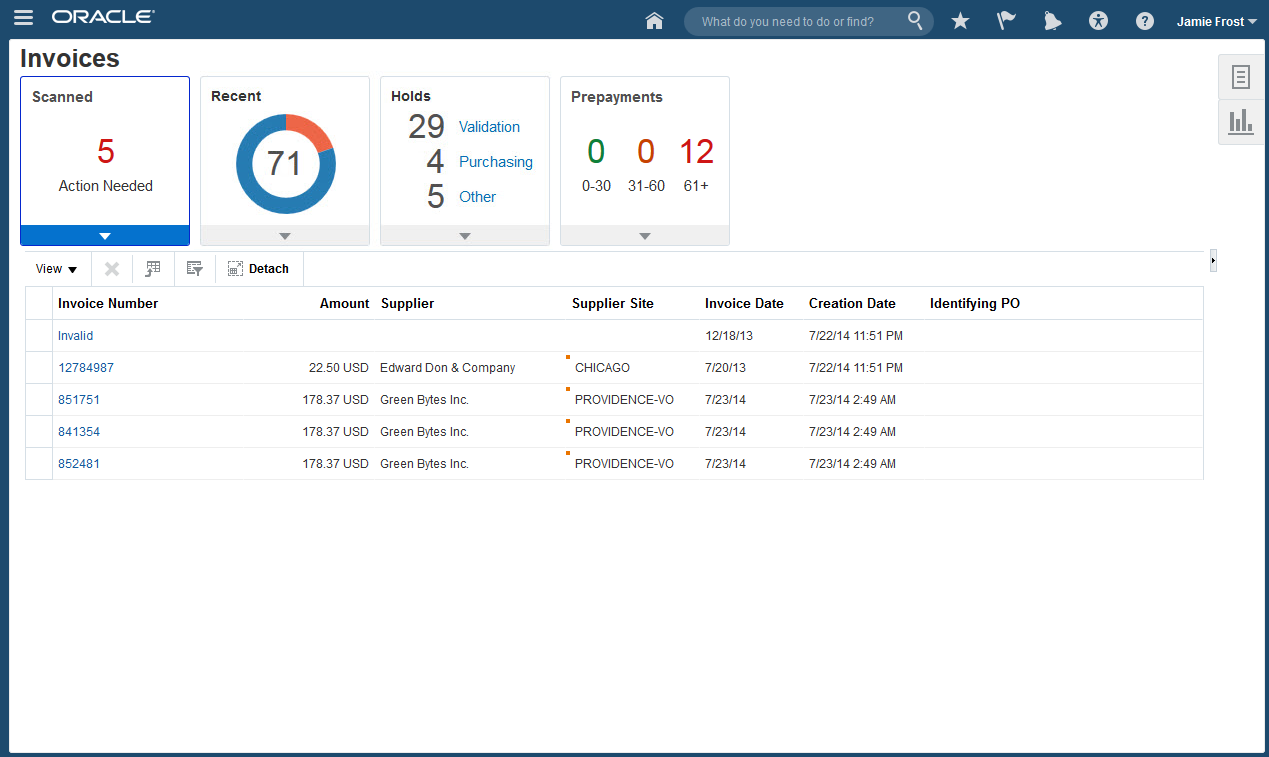Open the Validation holds link

[x=489, y=127]
